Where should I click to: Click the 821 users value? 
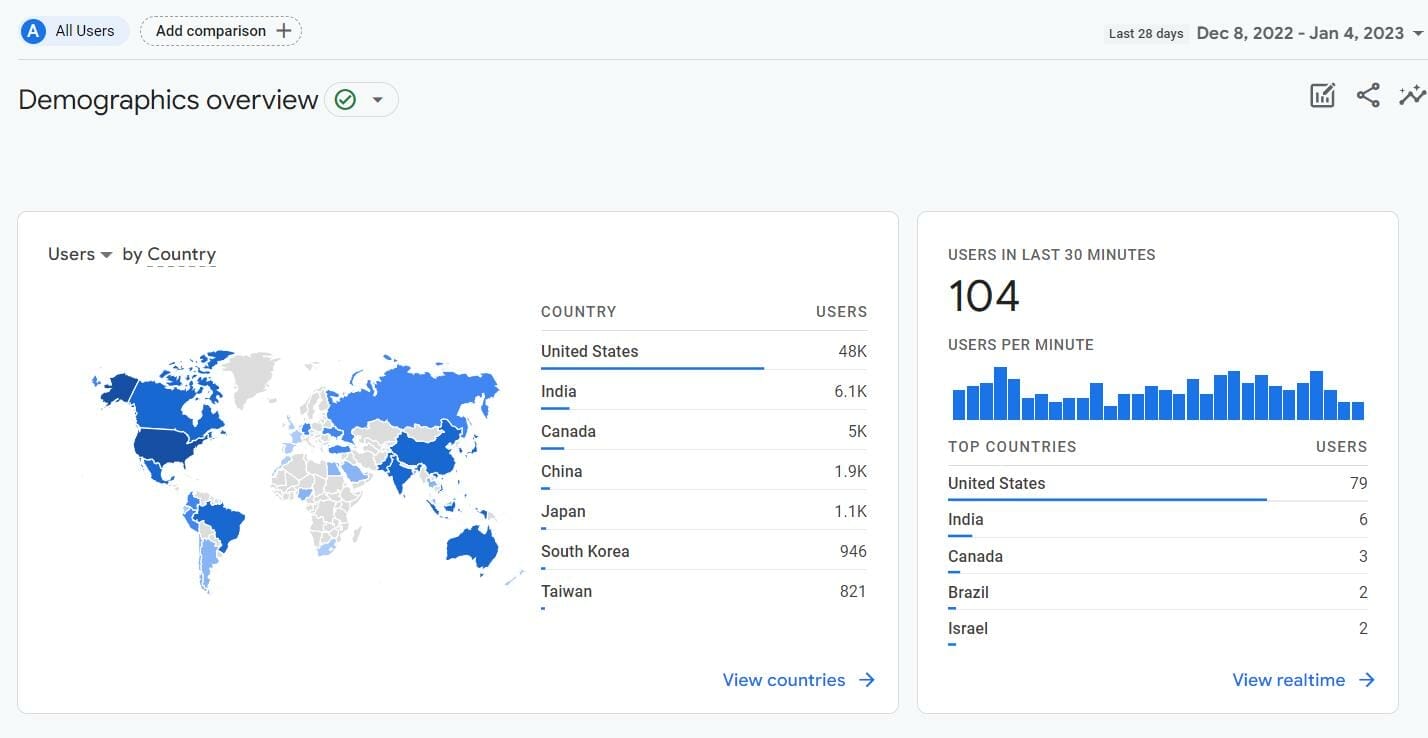click(x=853, y=591)
